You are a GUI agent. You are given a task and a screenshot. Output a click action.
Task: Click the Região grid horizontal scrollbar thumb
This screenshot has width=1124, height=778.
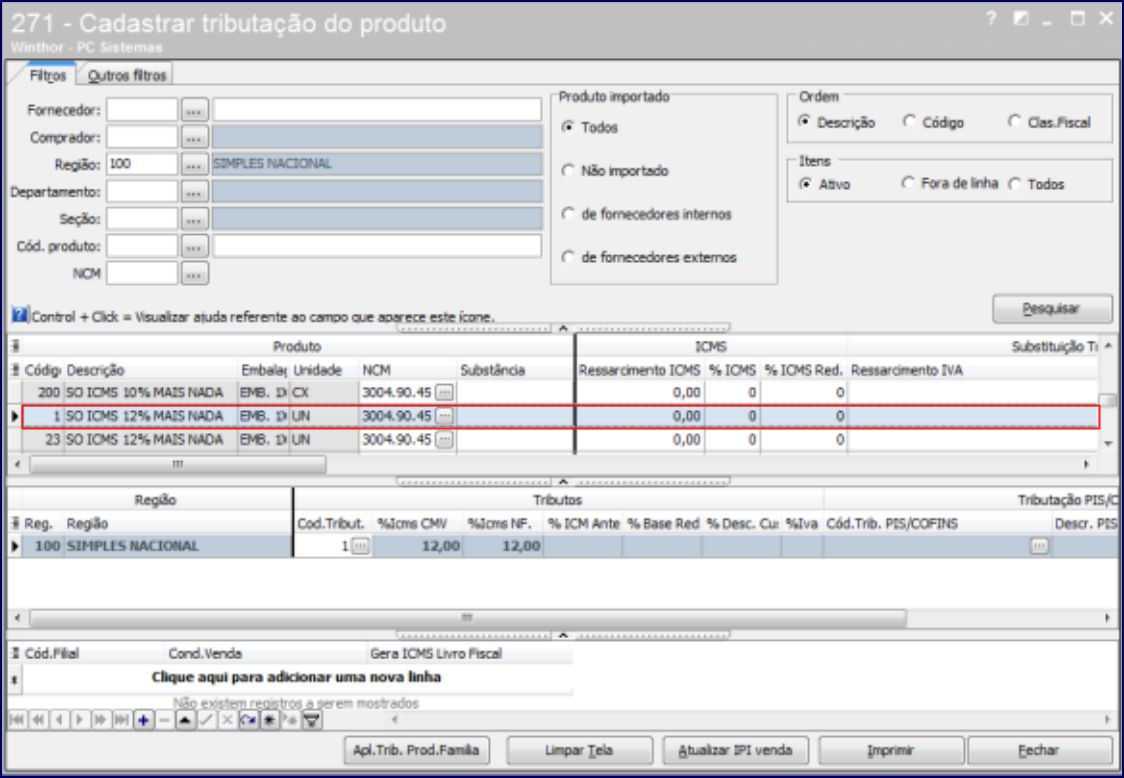(x=467, y=617)
